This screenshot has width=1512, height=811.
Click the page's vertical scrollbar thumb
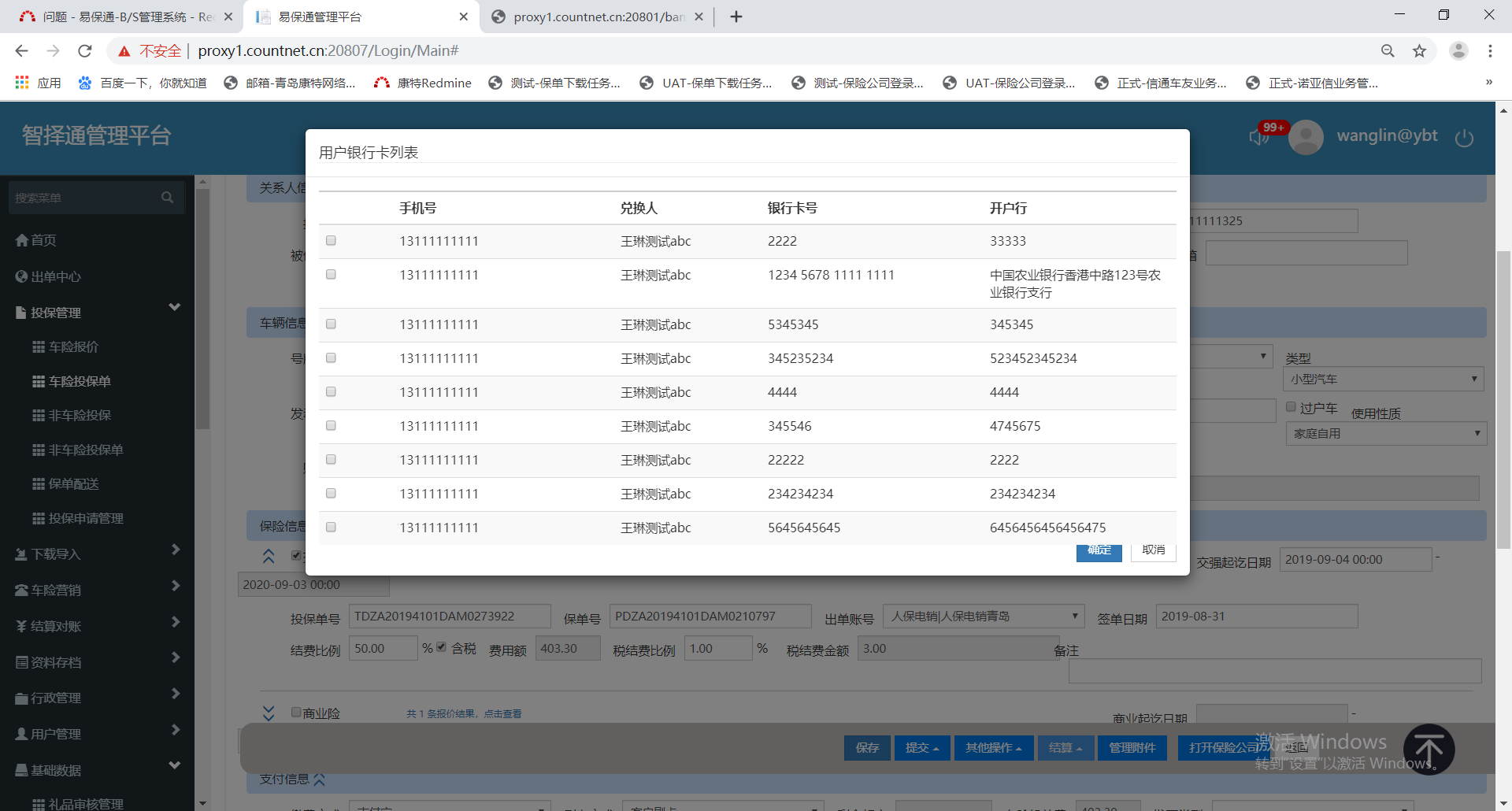(x=1503, y=394)
